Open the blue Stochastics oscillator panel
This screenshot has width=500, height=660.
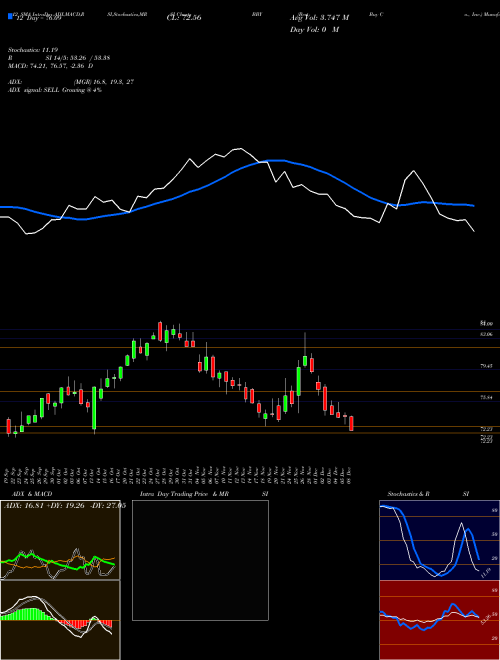439,540
